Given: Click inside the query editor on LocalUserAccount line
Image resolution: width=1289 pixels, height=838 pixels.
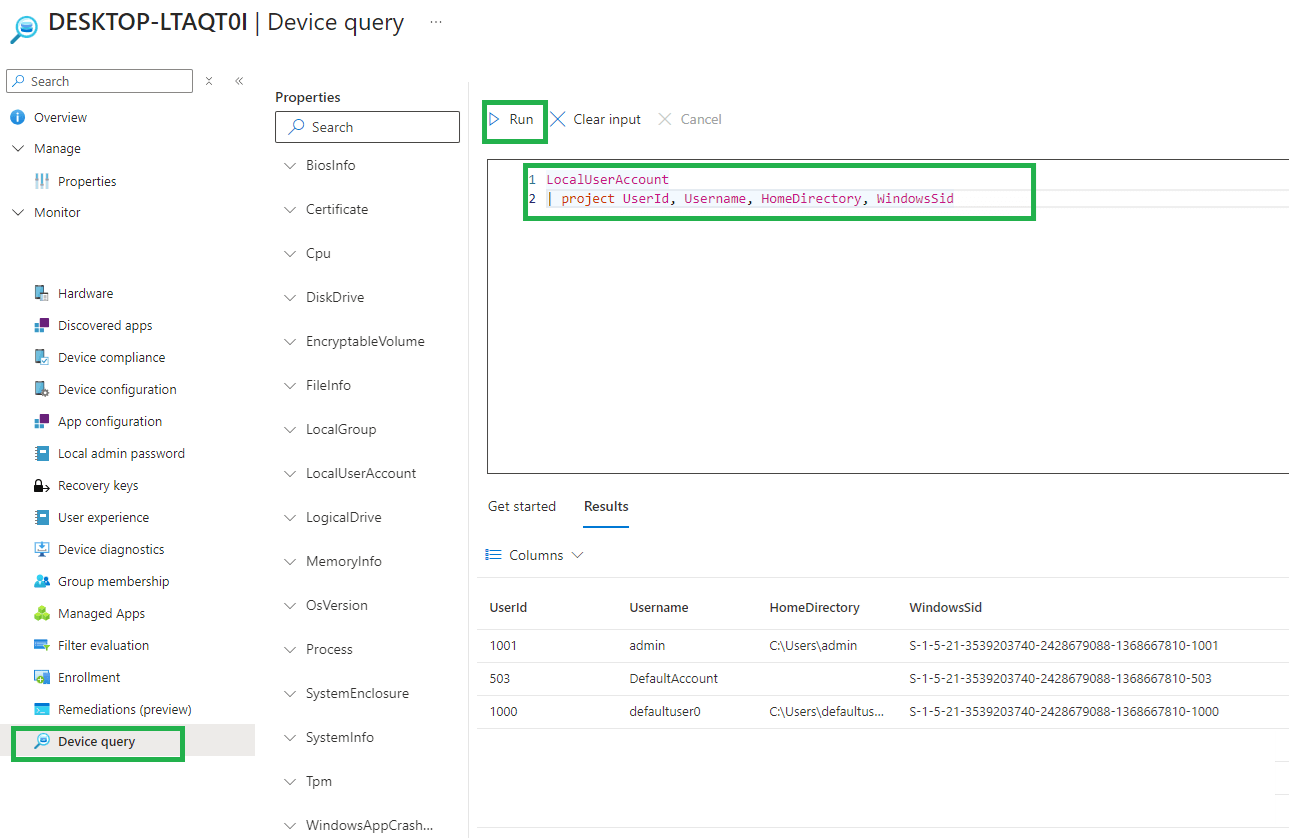Looking at the screenshot, I should tap(607, 179).
